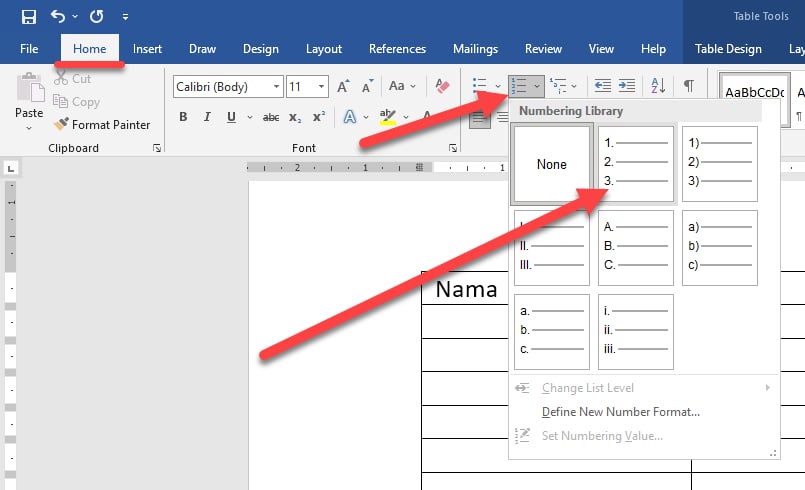Toggle Bold formatting
Screen dimensions: 805x490
(x=183, y=117)
